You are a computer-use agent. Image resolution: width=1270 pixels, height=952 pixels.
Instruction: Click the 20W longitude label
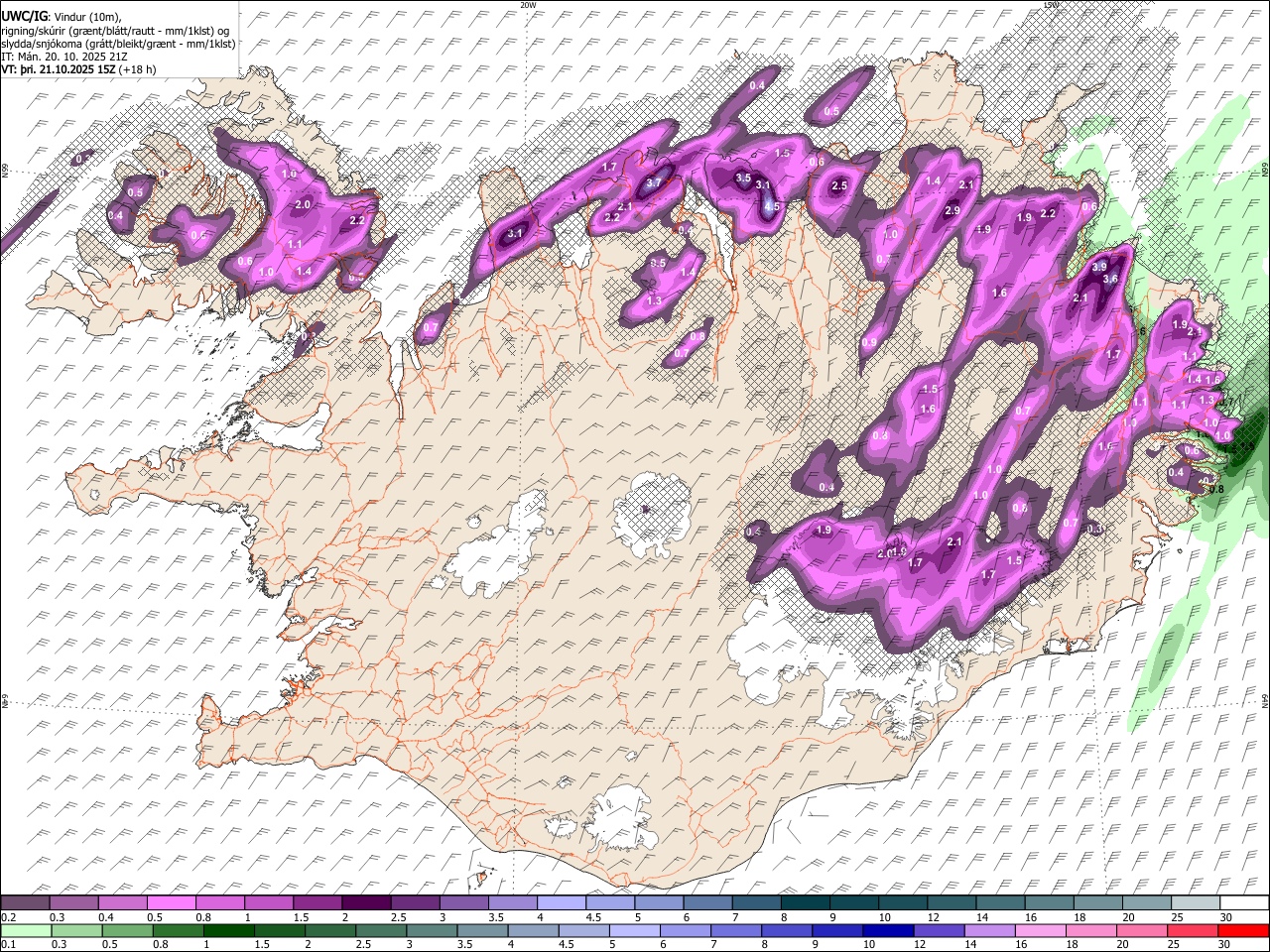pyautogui.click(x=527, y=5)
